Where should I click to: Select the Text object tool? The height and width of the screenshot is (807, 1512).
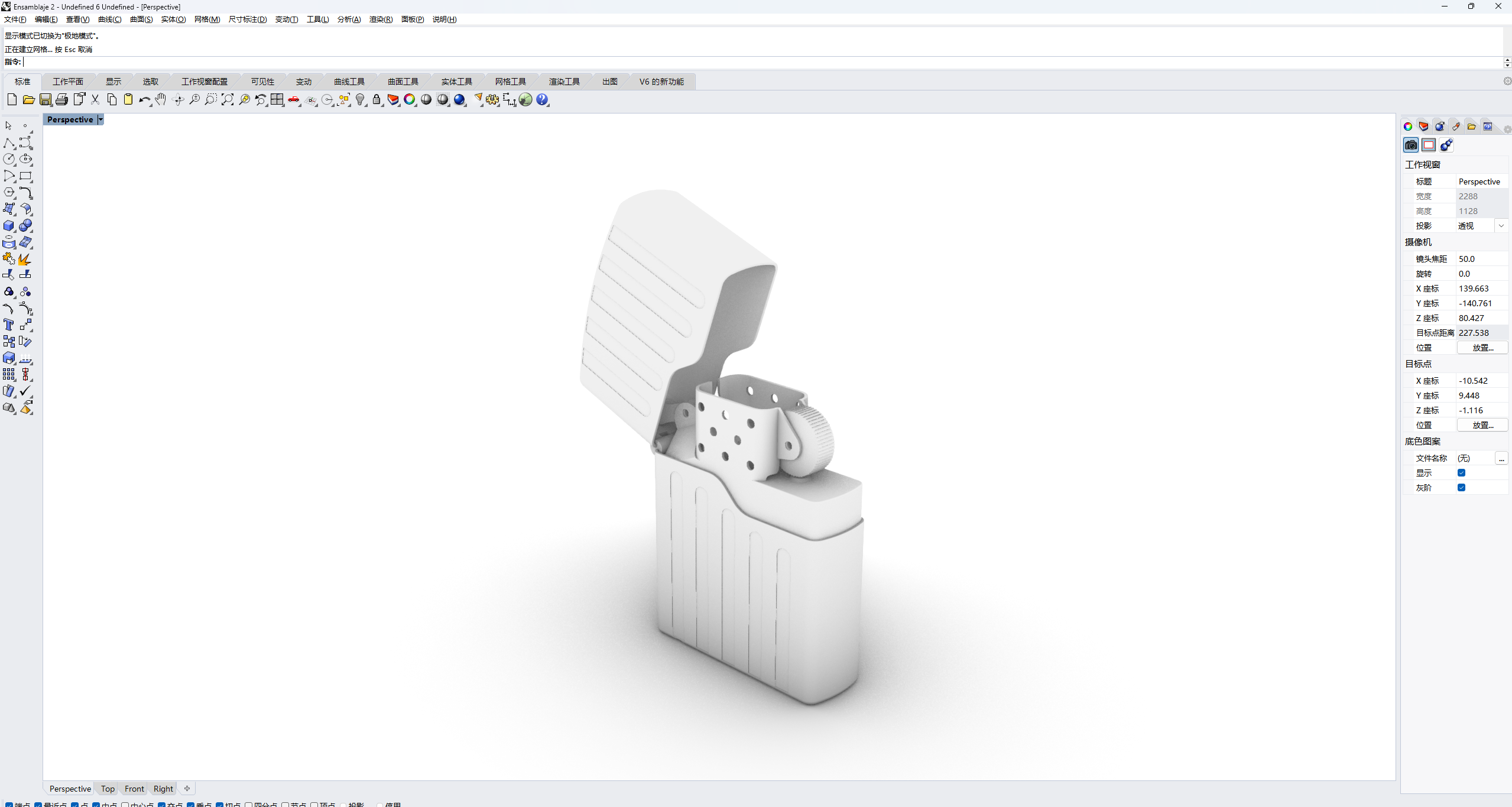pos(9,325)
